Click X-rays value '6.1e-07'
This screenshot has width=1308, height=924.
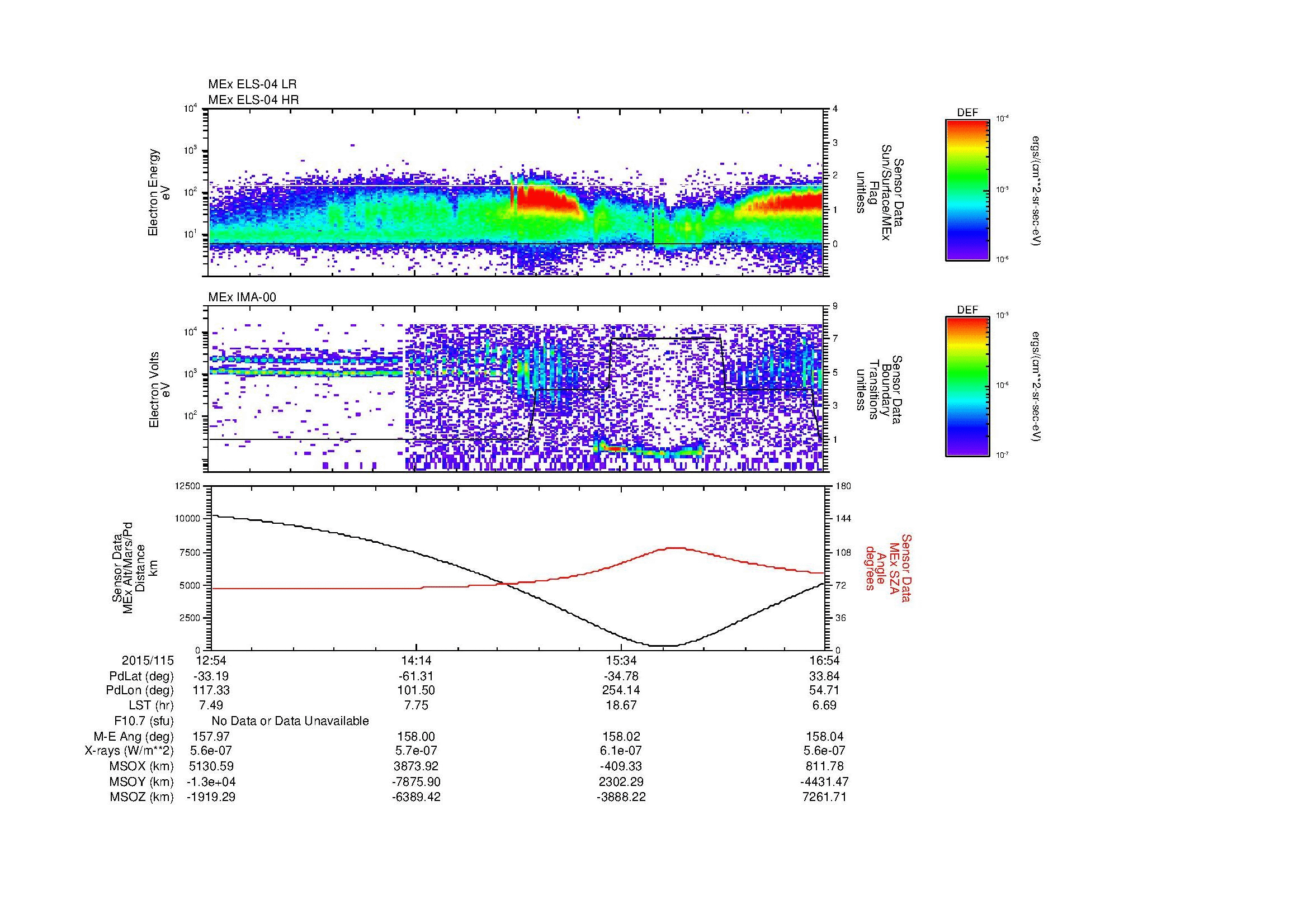click(x=621, y=751)
